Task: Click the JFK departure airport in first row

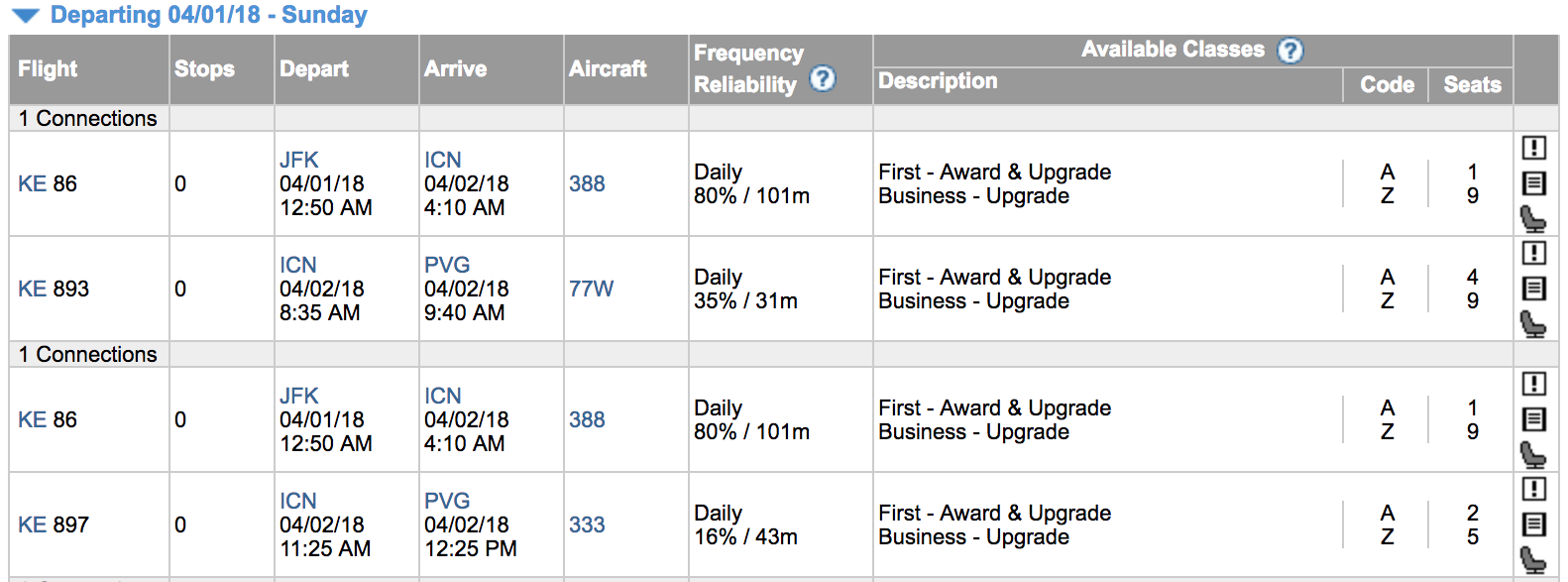Action: click(x=299, y=160)
